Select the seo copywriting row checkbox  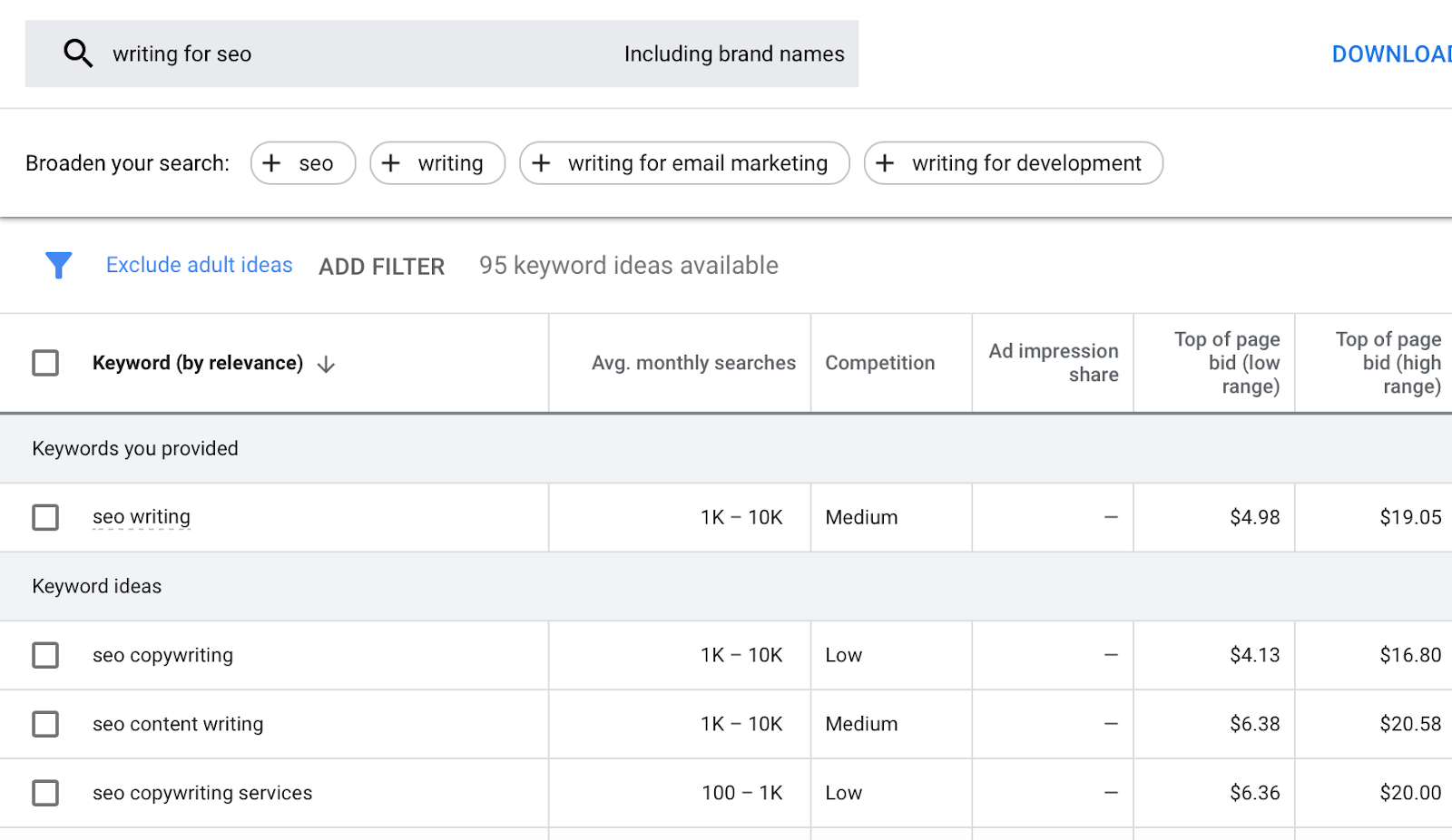[x=45, y=655]
